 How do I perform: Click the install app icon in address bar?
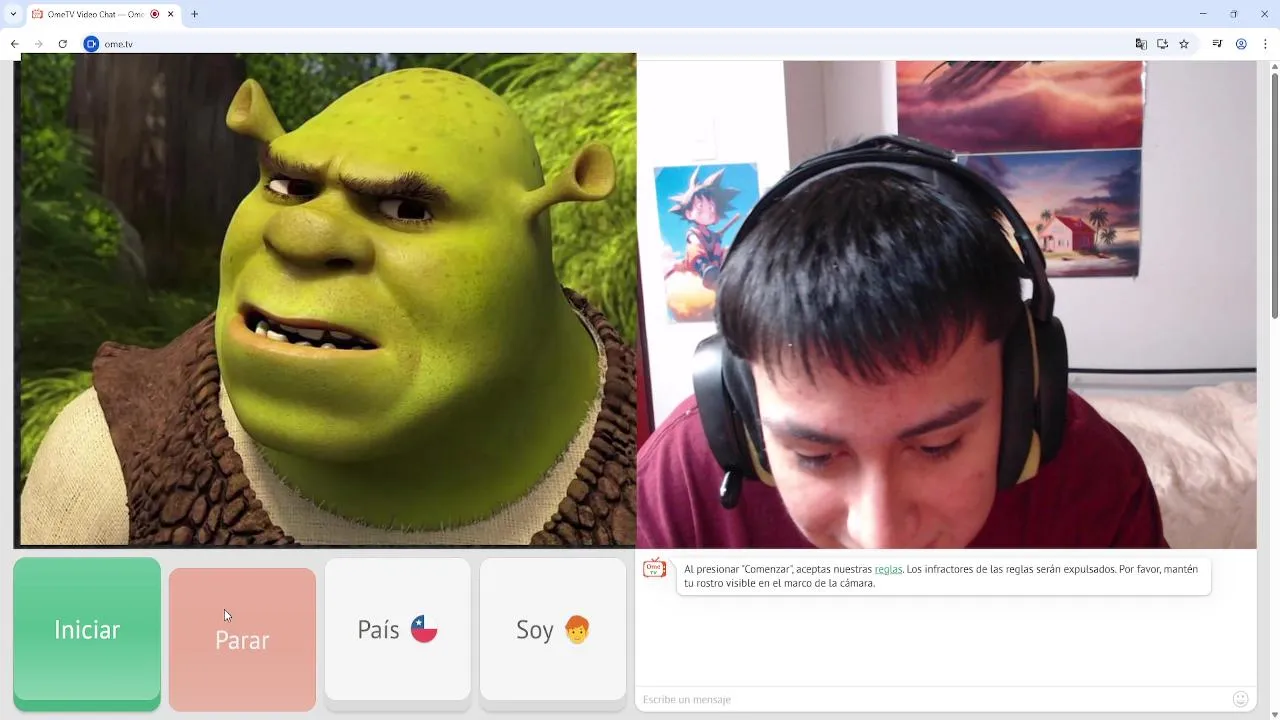(x=1163, y=44)
